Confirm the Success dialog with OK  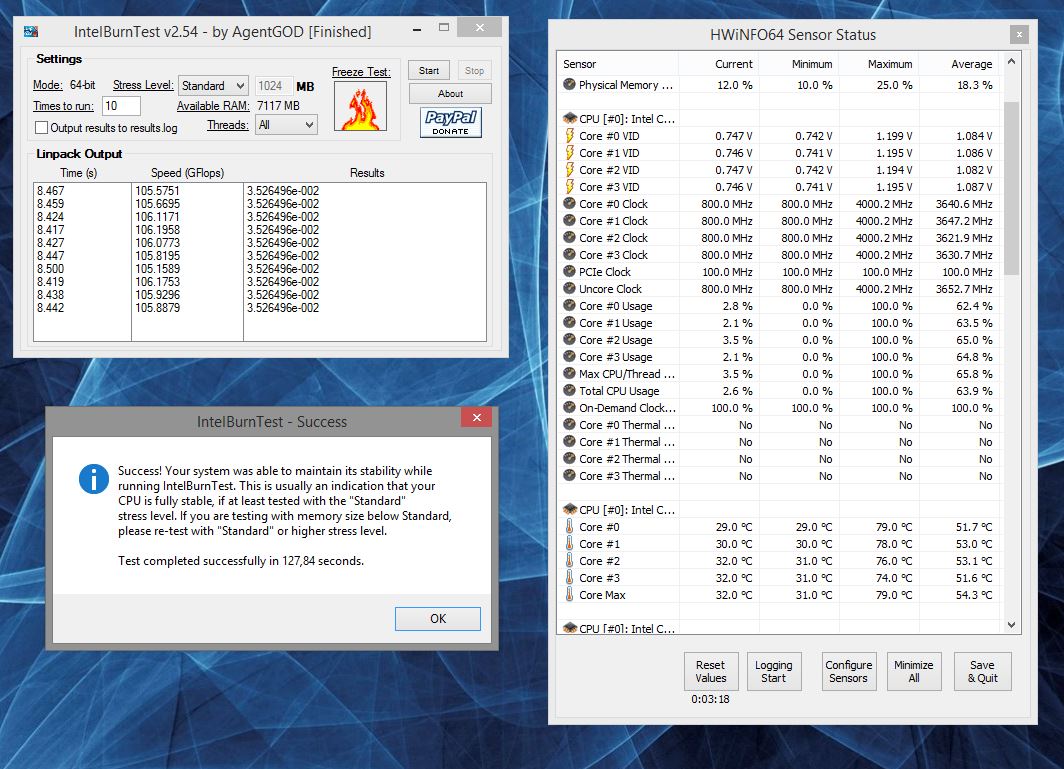coord(438,618)
